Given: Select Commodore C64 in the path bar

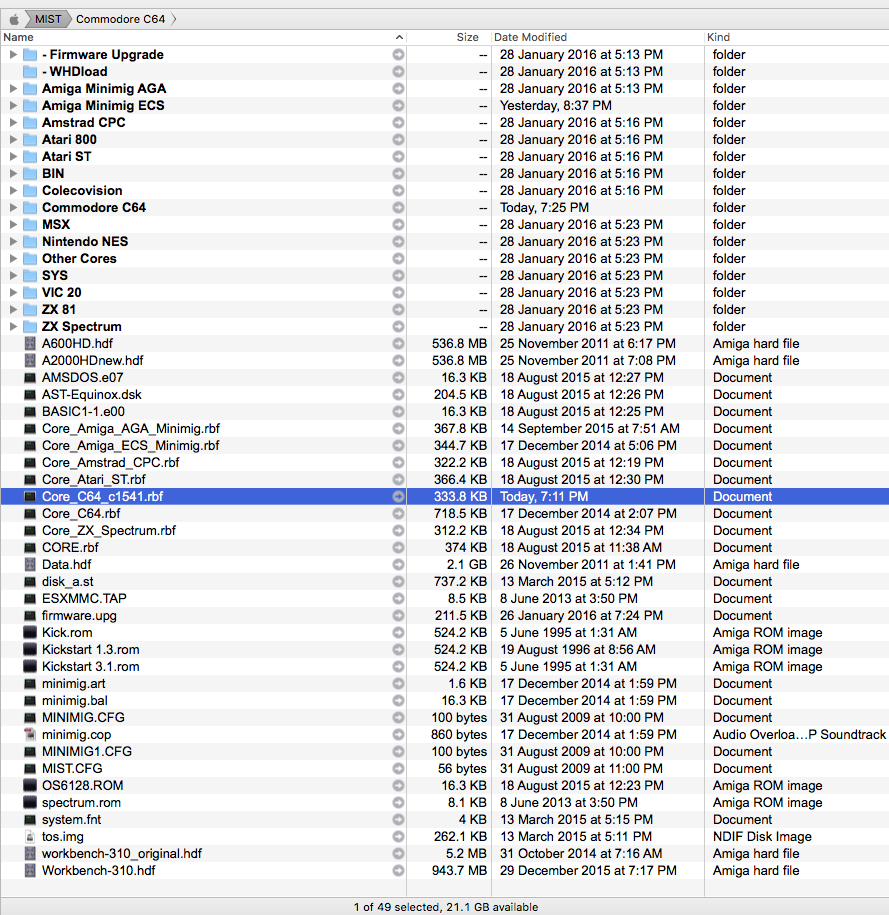Looking at the screenshot, I should click(x=120, y=19).
